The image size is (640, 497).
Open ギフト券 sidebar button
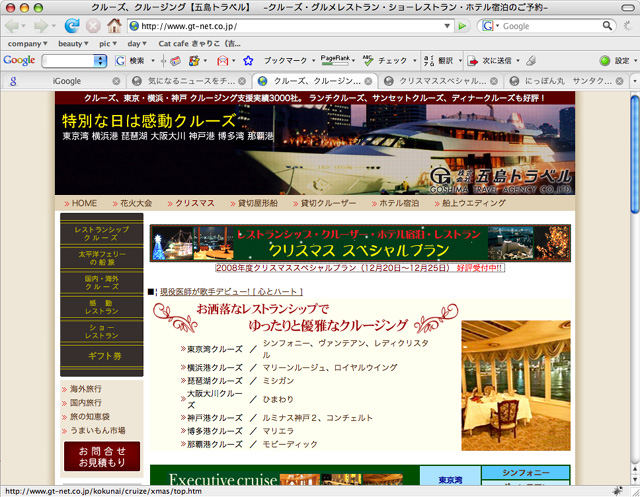pos(102,356)
